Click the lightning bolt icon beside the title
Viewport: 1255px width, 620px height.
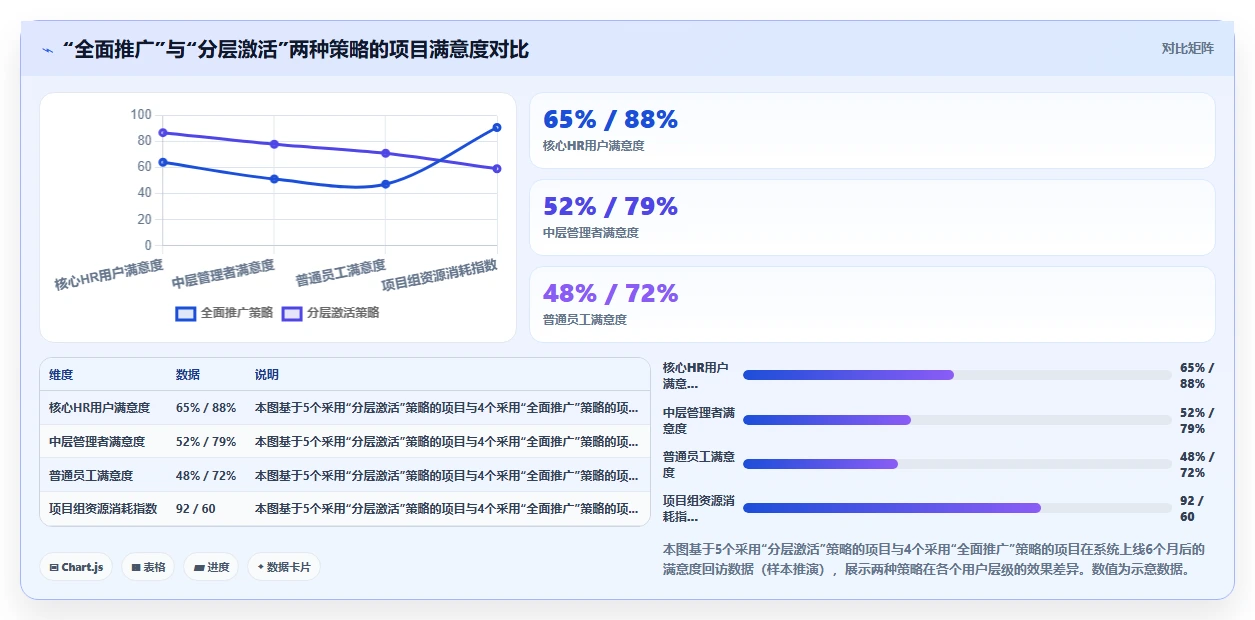click(x=47, y=50)
